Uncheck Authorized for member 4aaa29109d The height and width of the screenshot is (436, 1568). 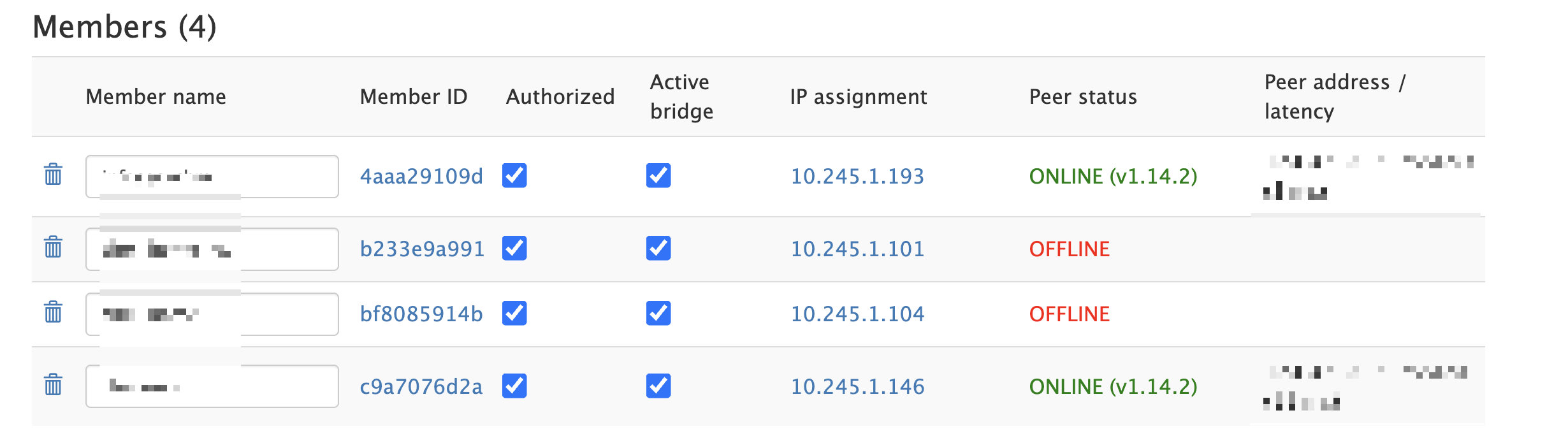click(514, 175)
